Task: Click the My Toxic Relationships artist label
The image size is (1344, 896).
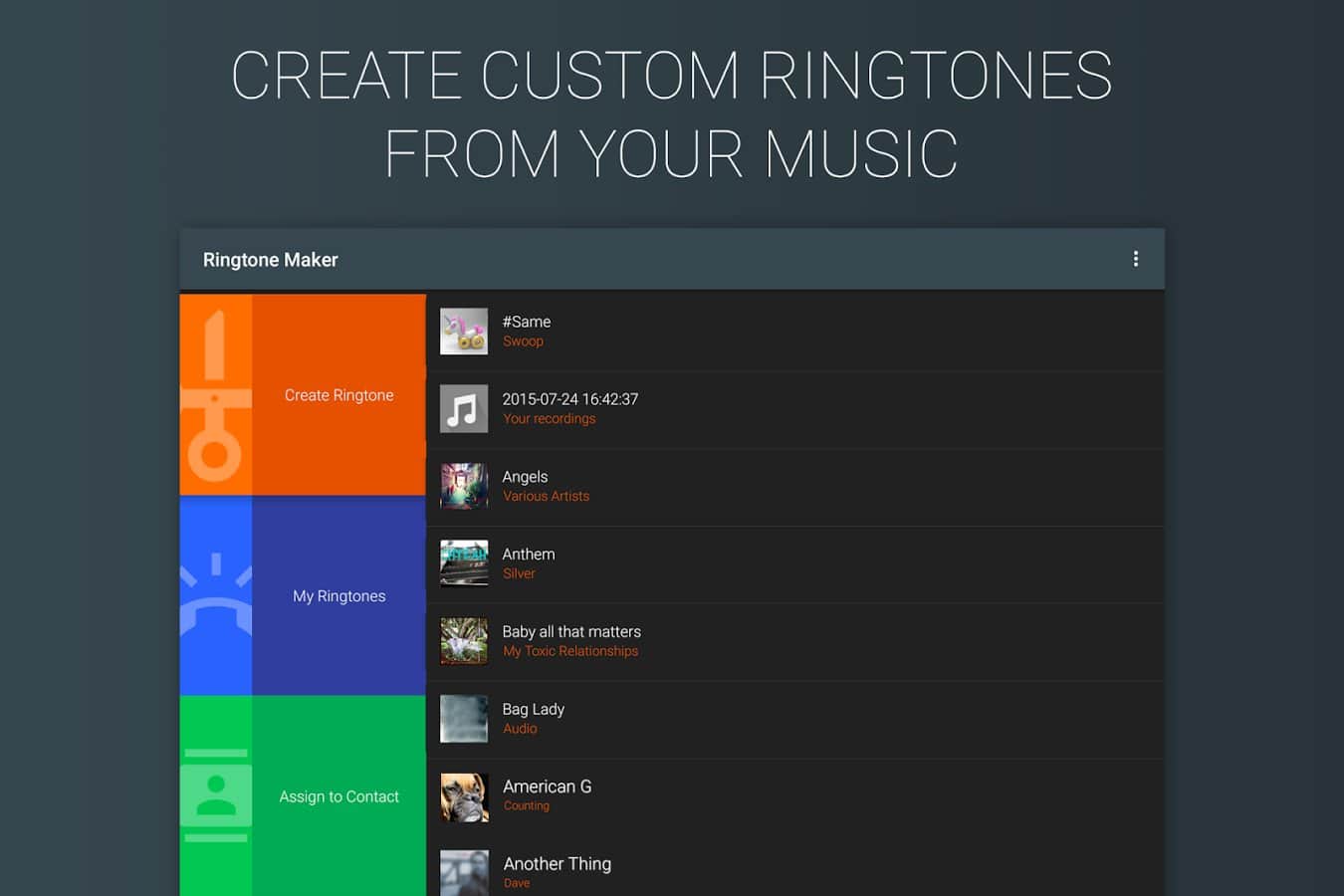Action: pos(570,651)
